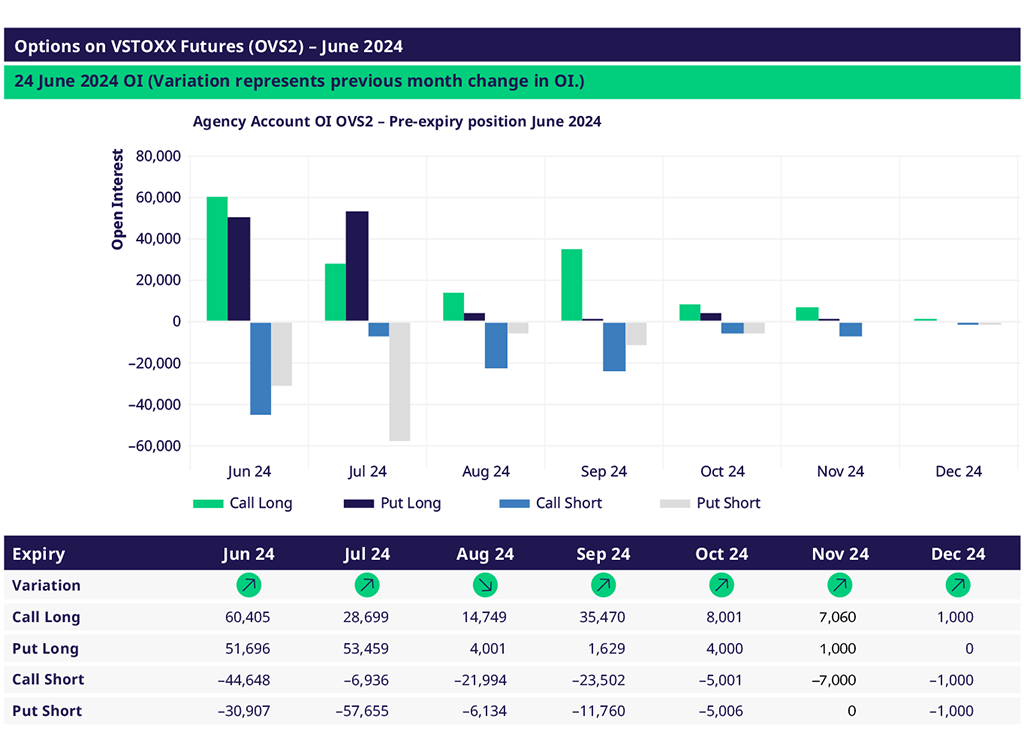Click the Jul 24 Put Short gray bar
Image resolution: width=1024 pixels, height=749 pixels.
399,381
